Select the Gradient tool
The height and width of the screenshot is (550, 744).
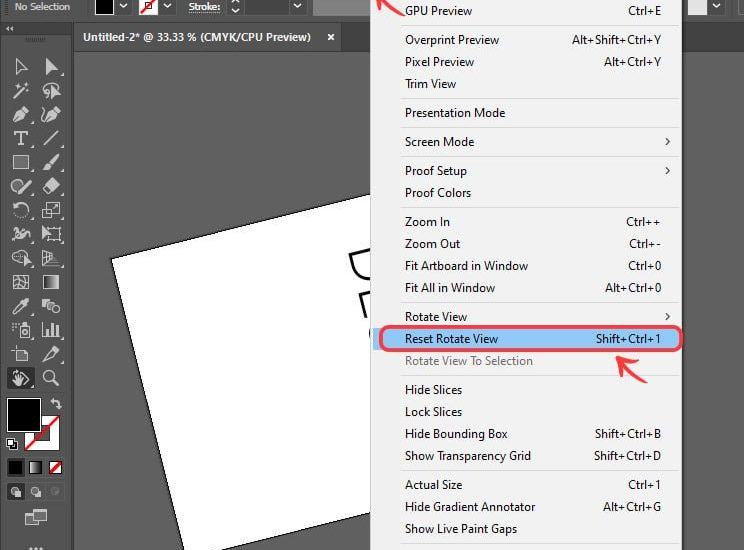click(51, 282)
